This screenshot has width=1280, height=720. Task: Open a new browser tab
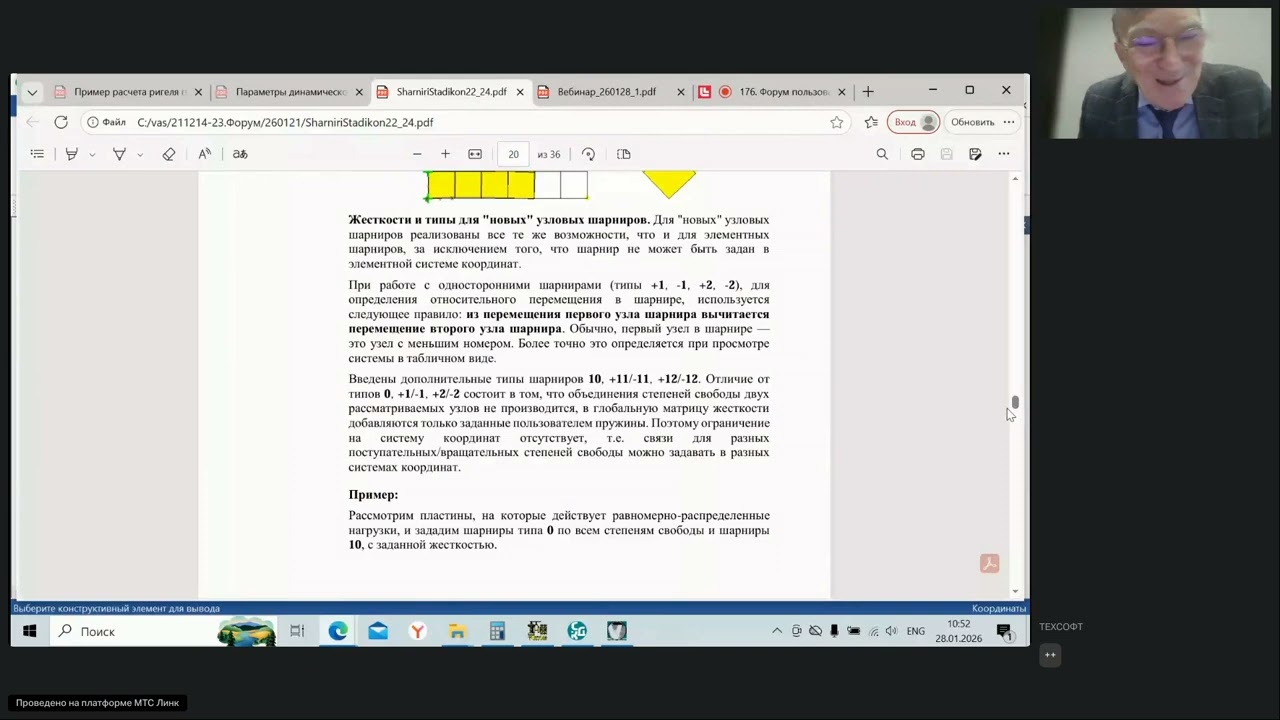[x=868, y=92]
